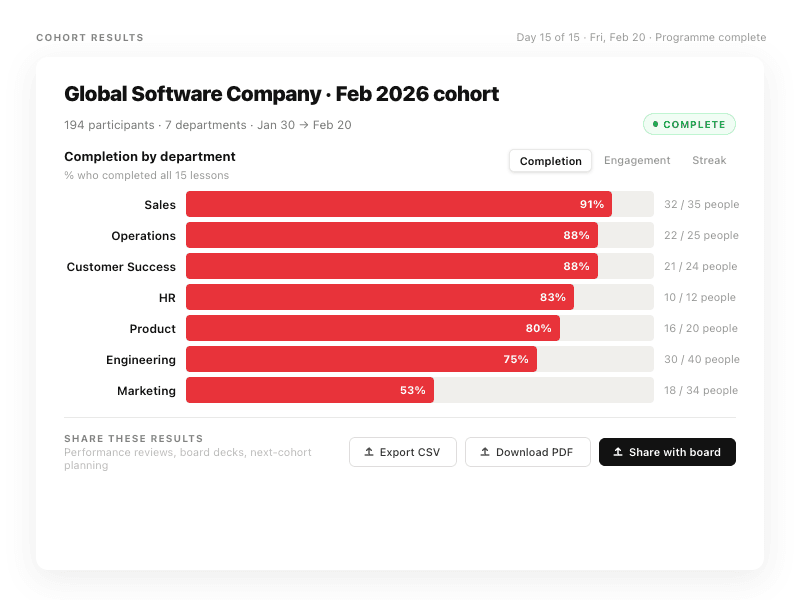Select the Completion tab
The width and height of the screenshot is (800, 600).
pos(550,161)
